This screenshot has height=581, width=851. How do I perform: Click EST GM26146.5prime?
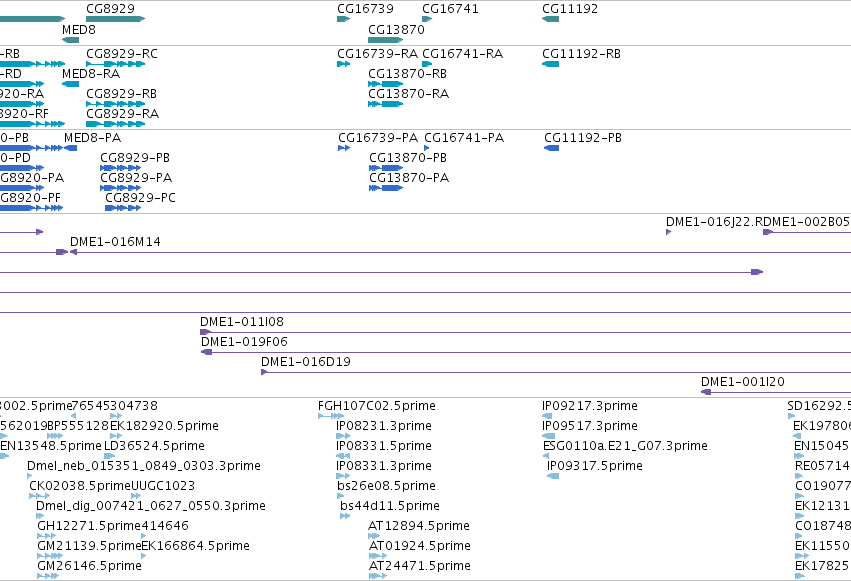tap(48, 577)
